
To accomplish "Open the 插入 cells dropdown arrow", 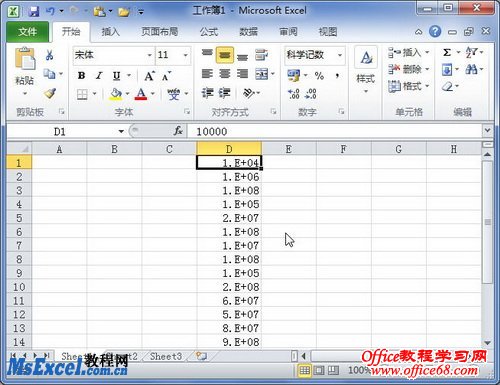I will point(427,52).
